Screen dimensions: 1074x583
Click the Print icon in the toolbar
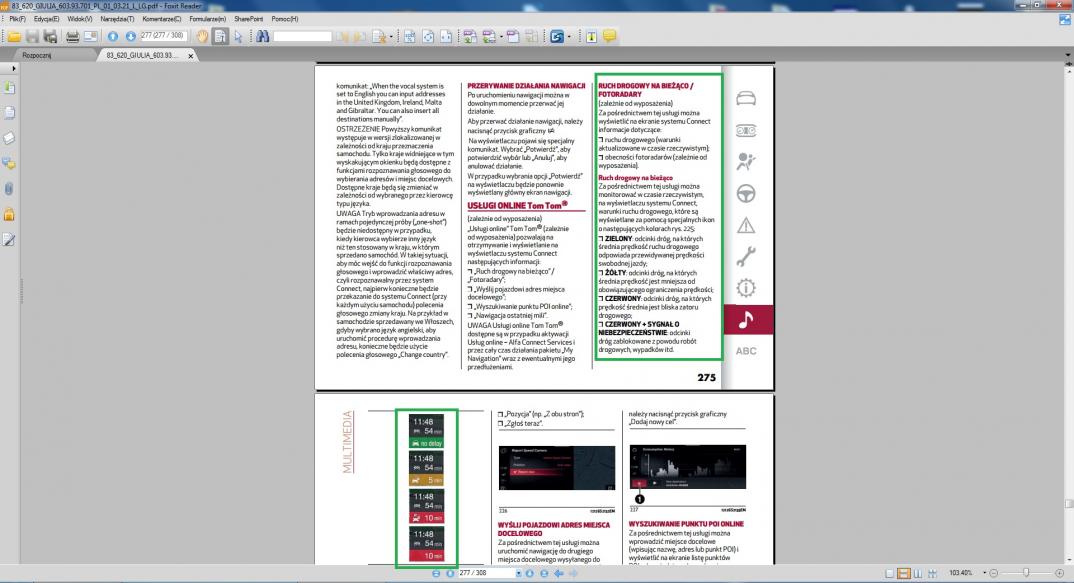click(x=73, y=36)
